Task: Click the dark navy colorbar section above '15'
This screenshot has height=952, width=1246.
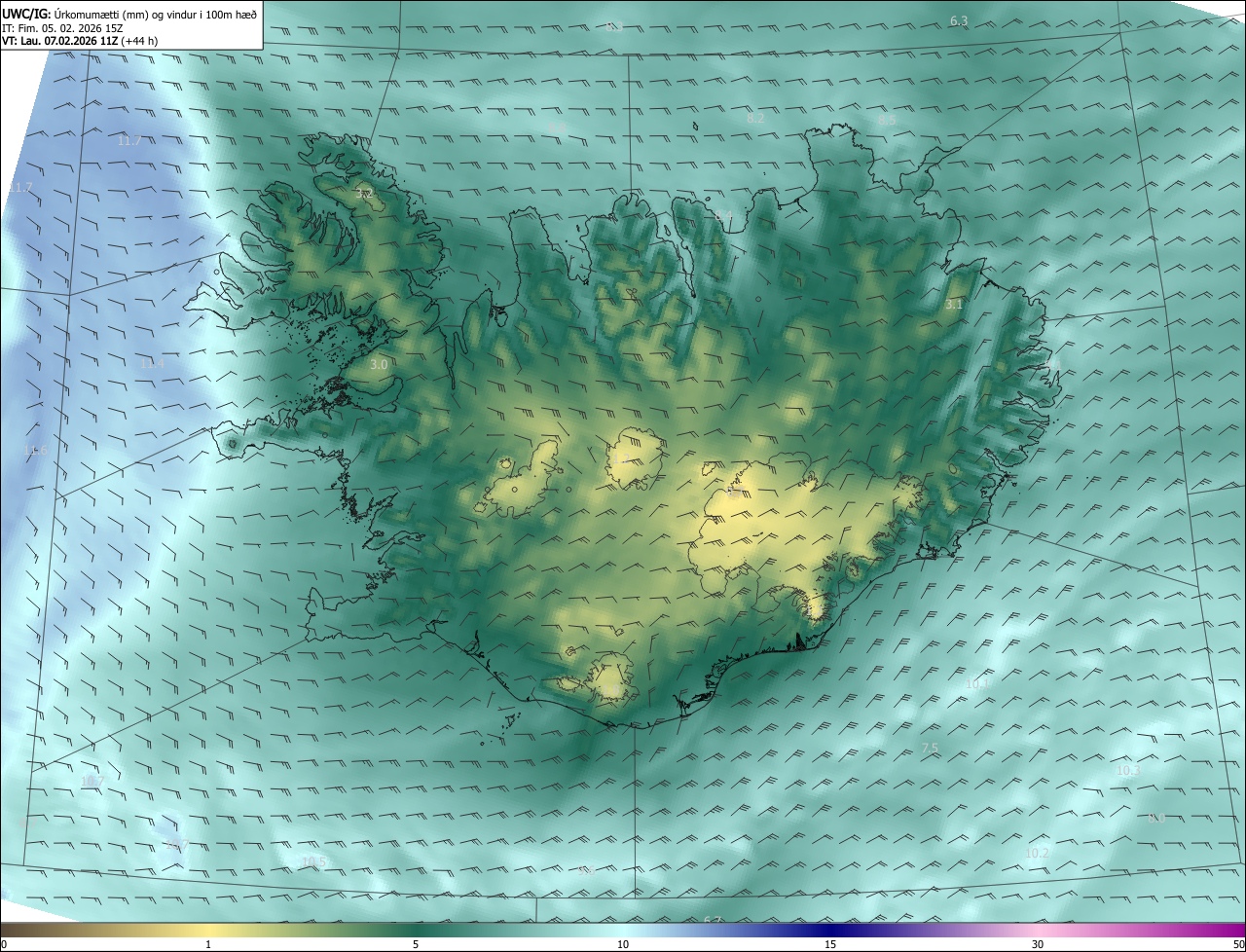Action: pyautogui.click(x=830, y=930)
